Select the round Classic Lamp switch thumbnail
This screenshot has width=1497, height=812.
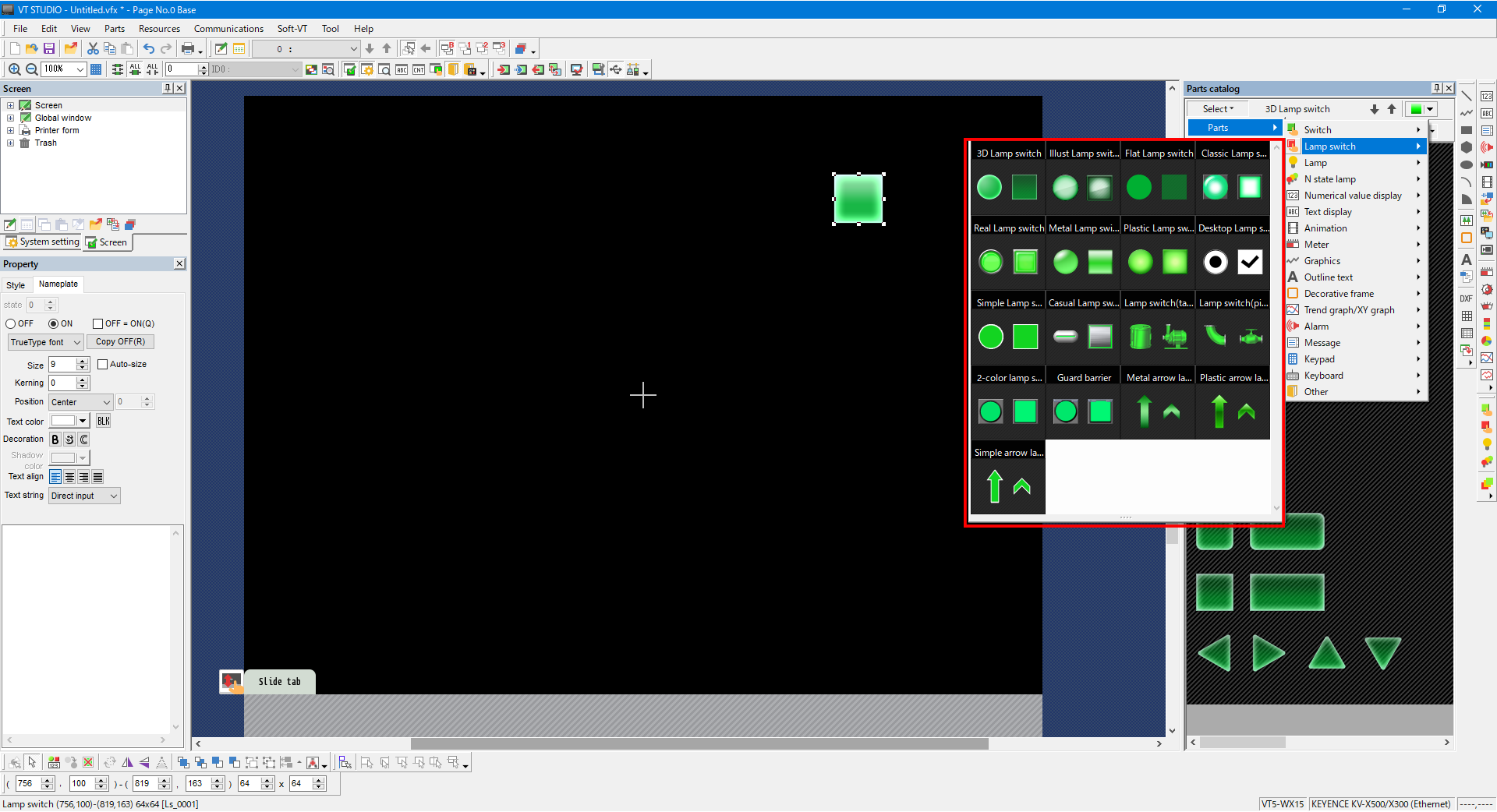[x=1215, y=187]
